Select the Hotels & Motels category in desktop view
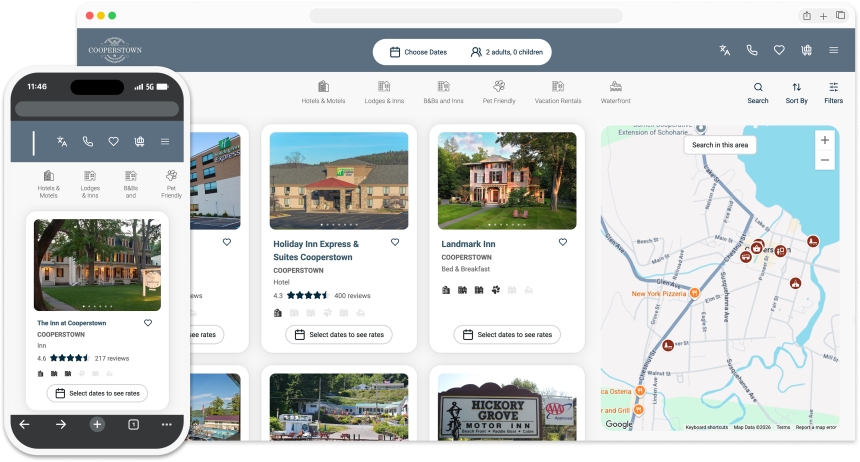This screenshot has height=462, width=860. [324, 92]
